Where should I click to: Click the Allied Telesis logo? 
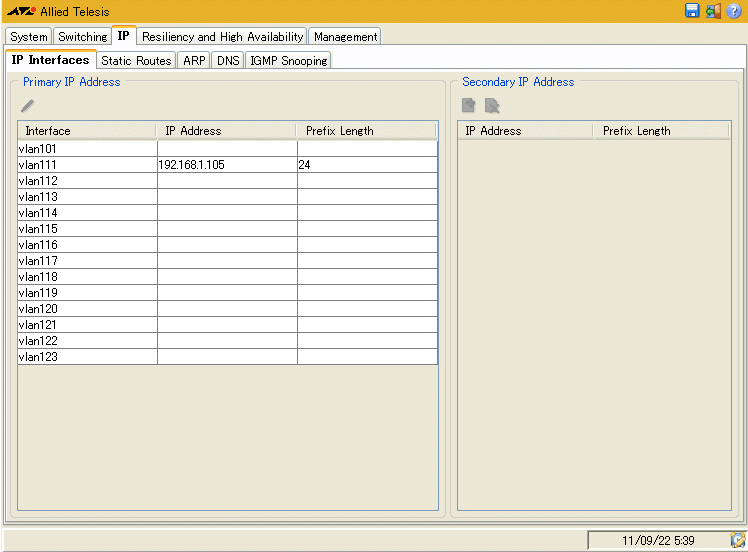pos(58,11)
